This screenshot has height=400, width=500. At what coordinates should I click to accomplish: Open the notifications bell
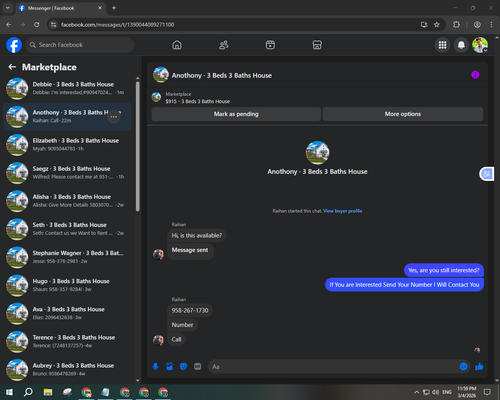pos(461,45)
